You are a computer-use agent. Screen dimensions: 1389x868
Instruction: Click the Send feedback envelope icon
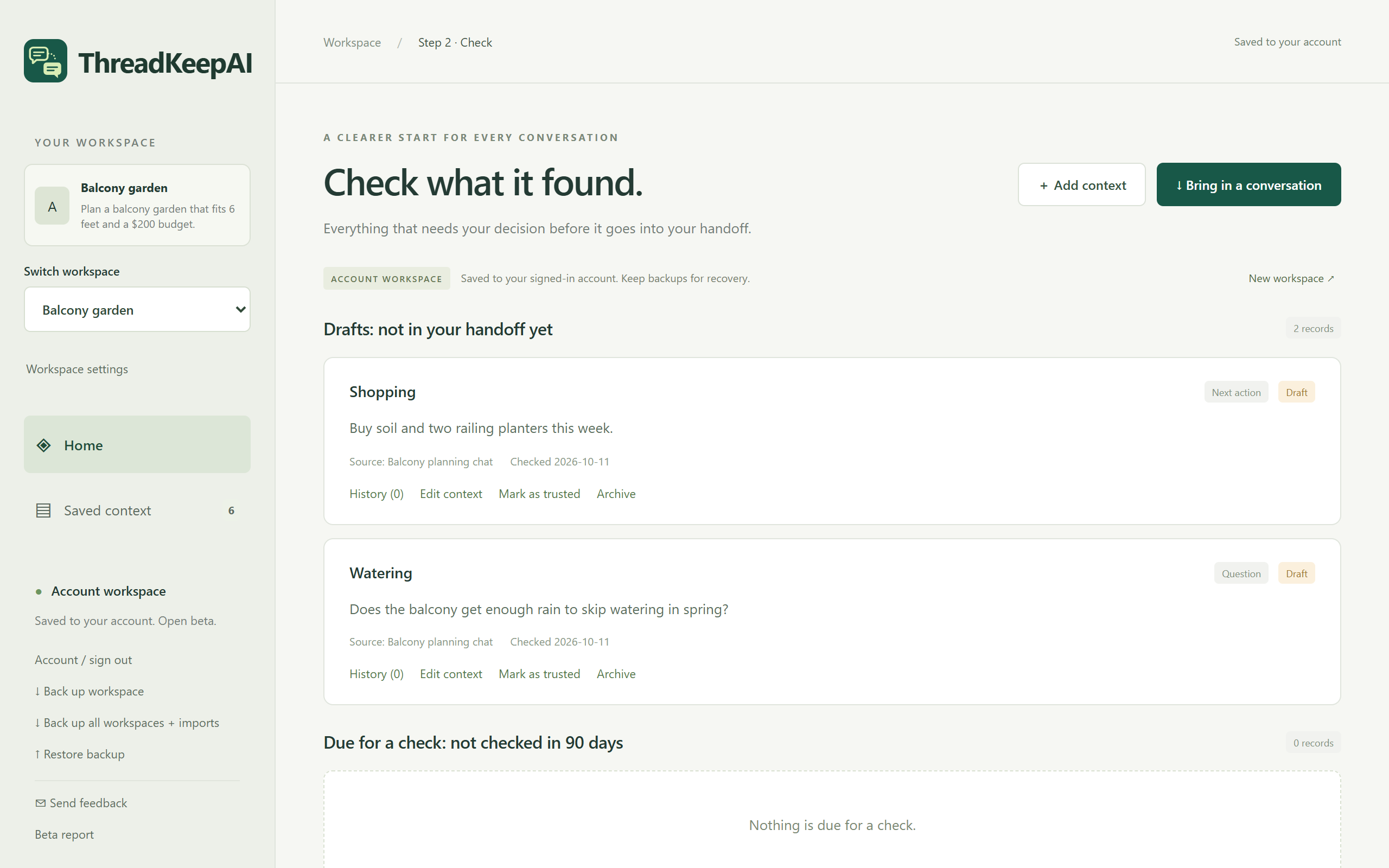click(x=40, y=803)
